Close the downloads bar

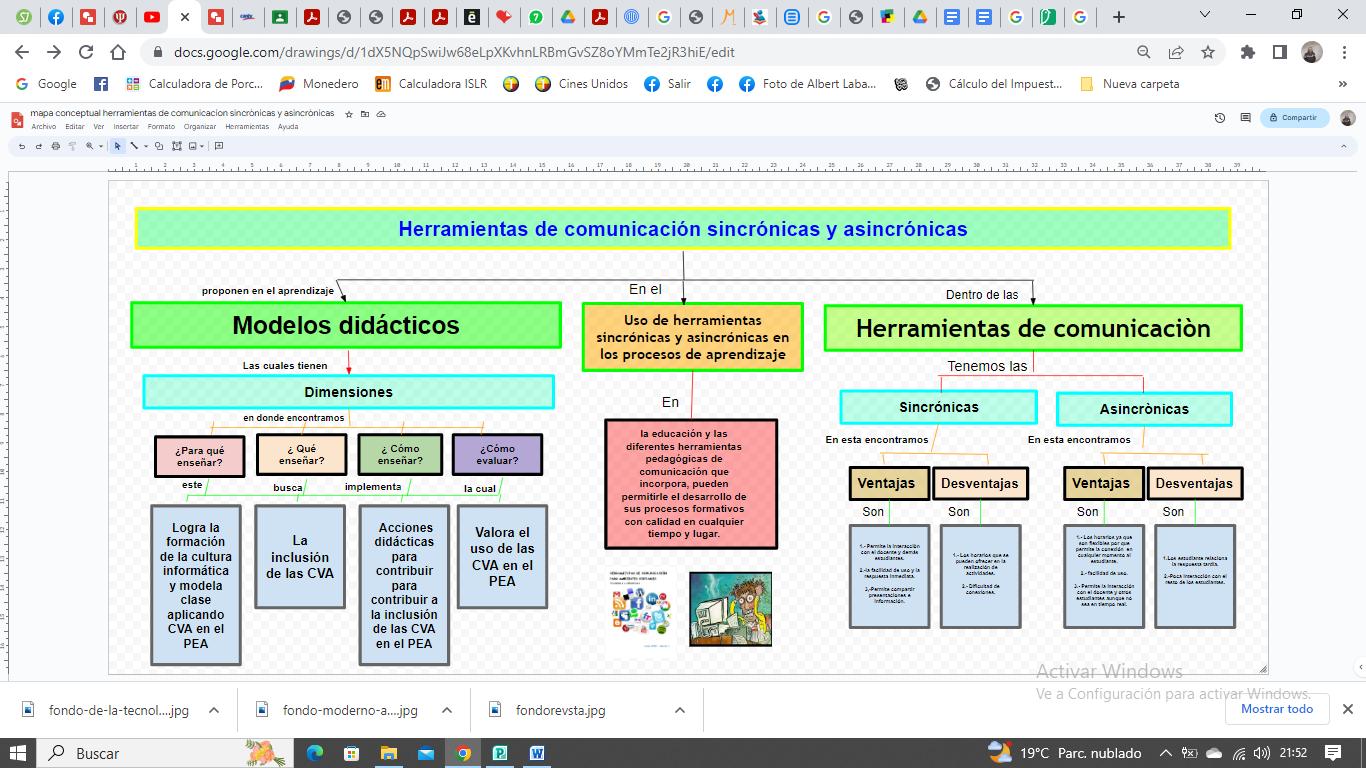click(x=1348, y=709)
